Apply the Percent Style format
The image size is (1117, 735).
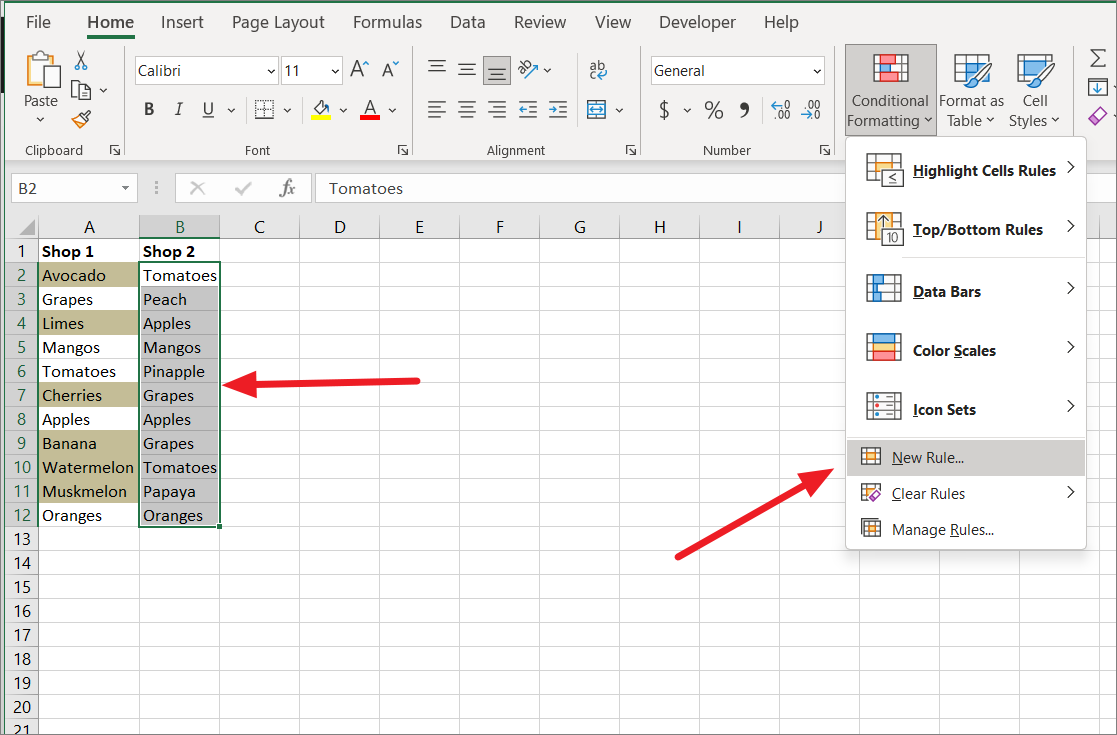[713, 110]
